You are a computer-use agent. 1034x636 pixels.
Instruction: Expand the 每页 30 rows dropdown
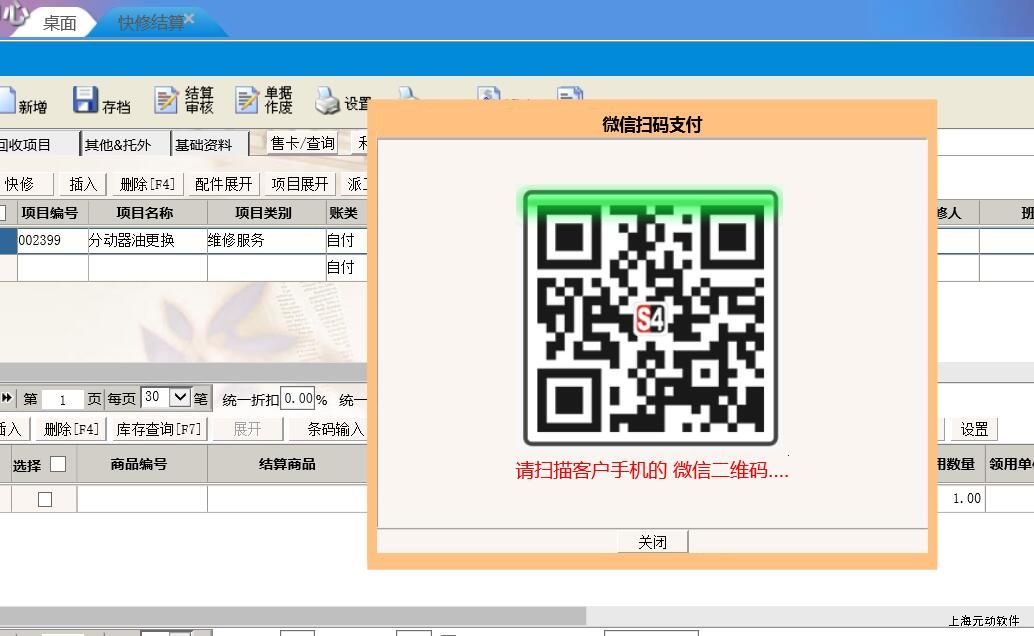(x=179, y=398)
